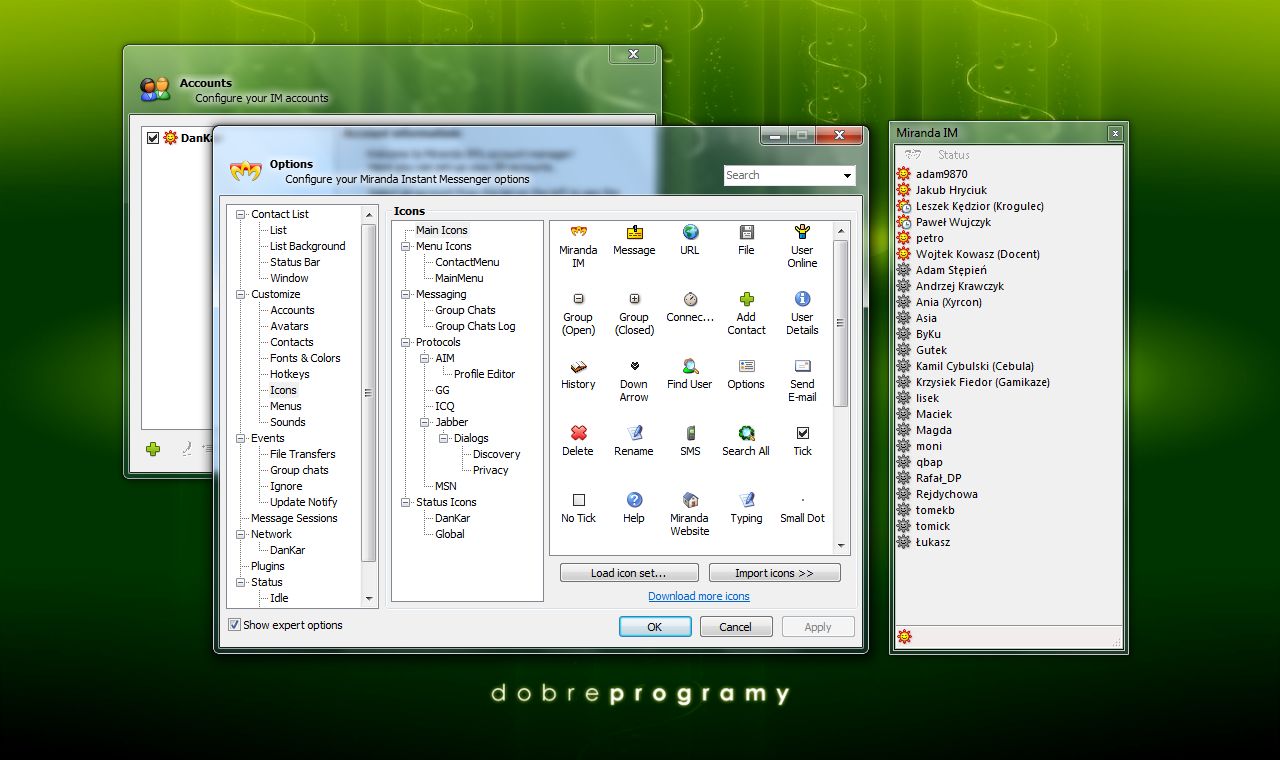
Task: Collapse the Events tree node
Action: [241, 438]
